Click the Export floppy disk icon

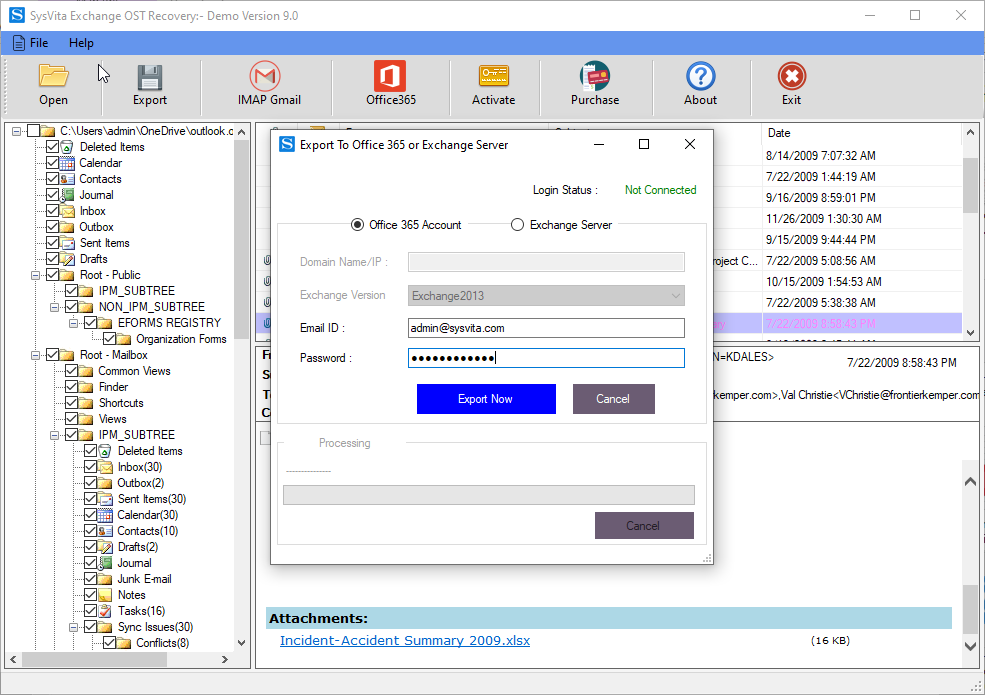click(x=150, y=77)
